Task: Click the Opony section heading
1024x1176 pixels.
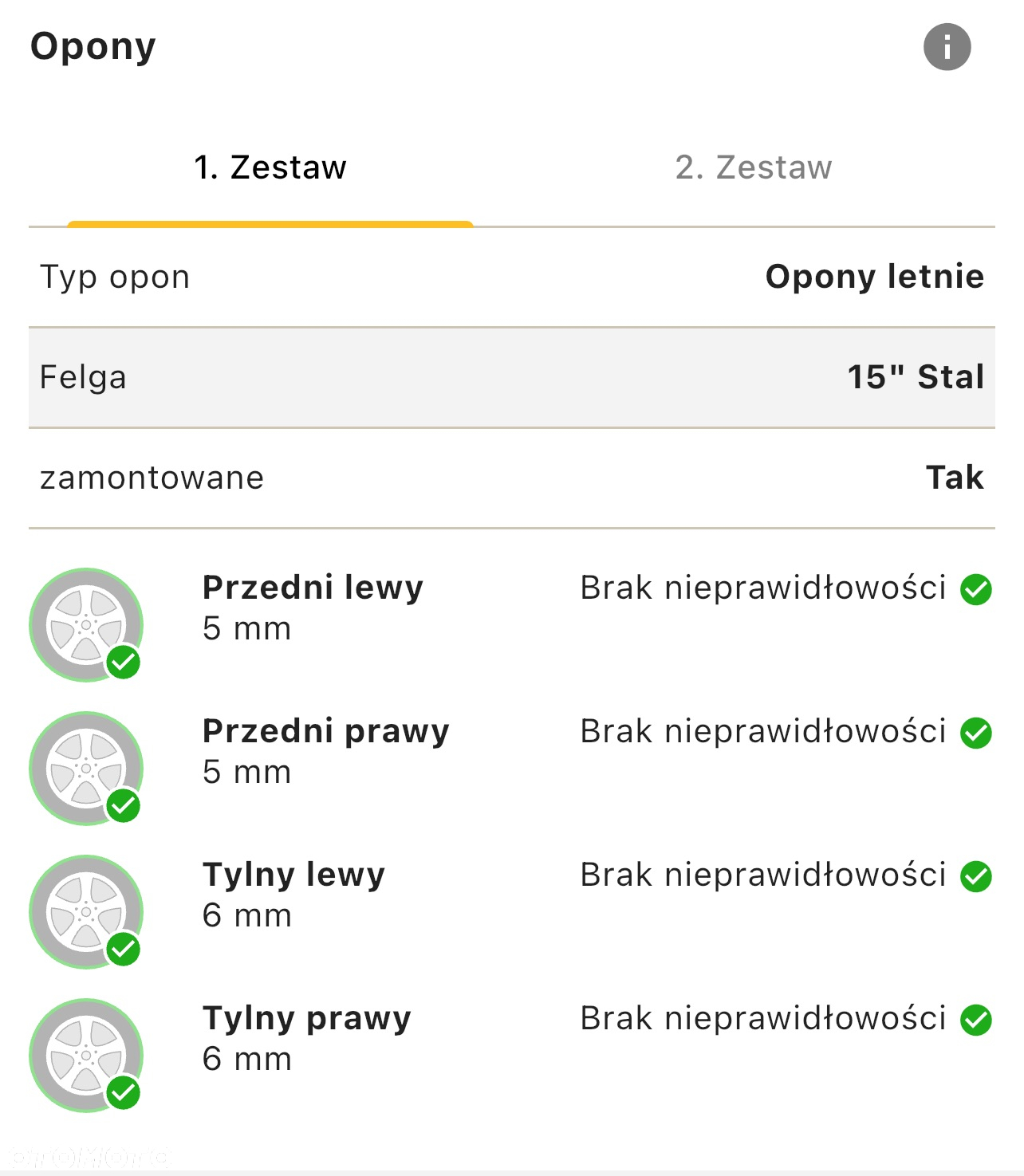Action: [93, 47]
